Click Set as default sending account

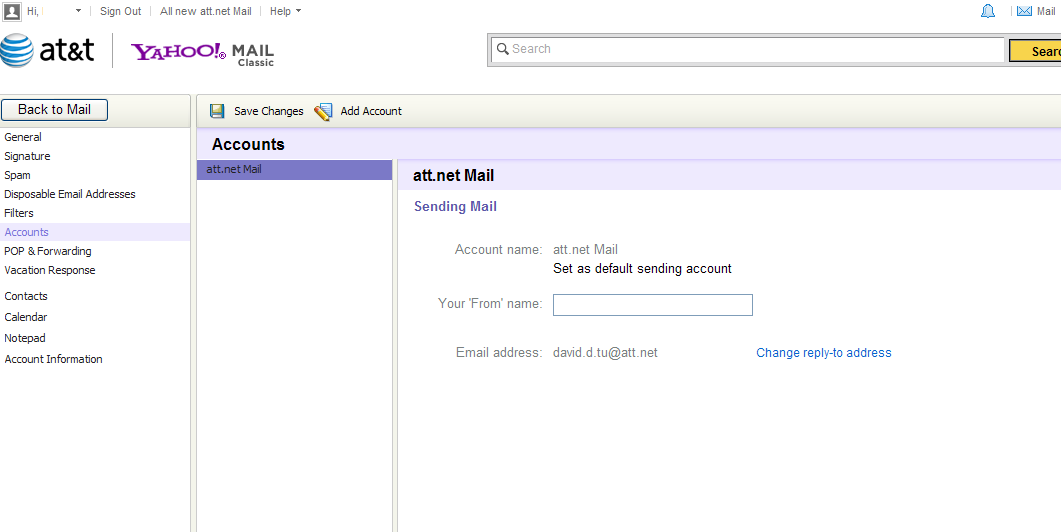point(642,269)
